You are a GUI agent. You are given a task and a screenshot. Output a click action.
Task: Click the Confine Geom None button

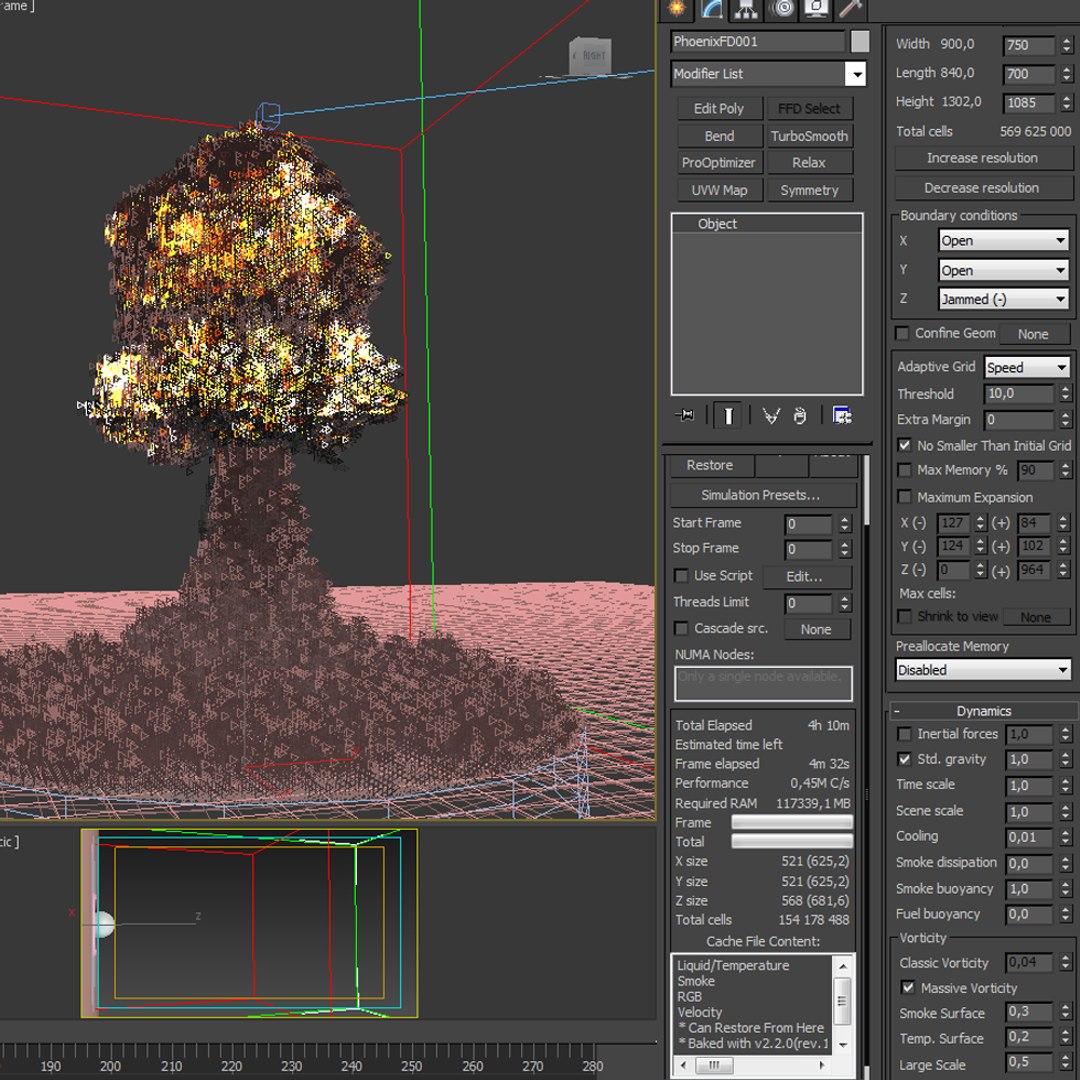(x=1033, y=334)
